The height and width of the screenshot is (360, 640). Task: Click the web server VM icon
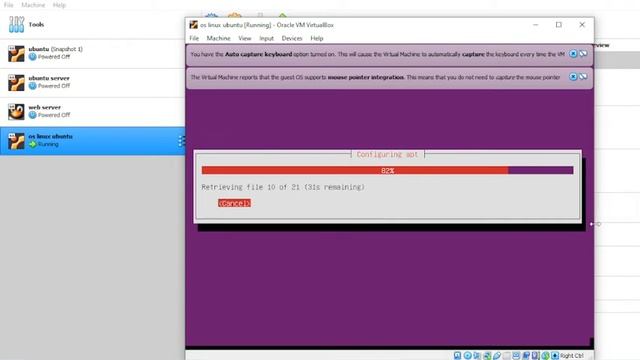click(x=16, y=112)
